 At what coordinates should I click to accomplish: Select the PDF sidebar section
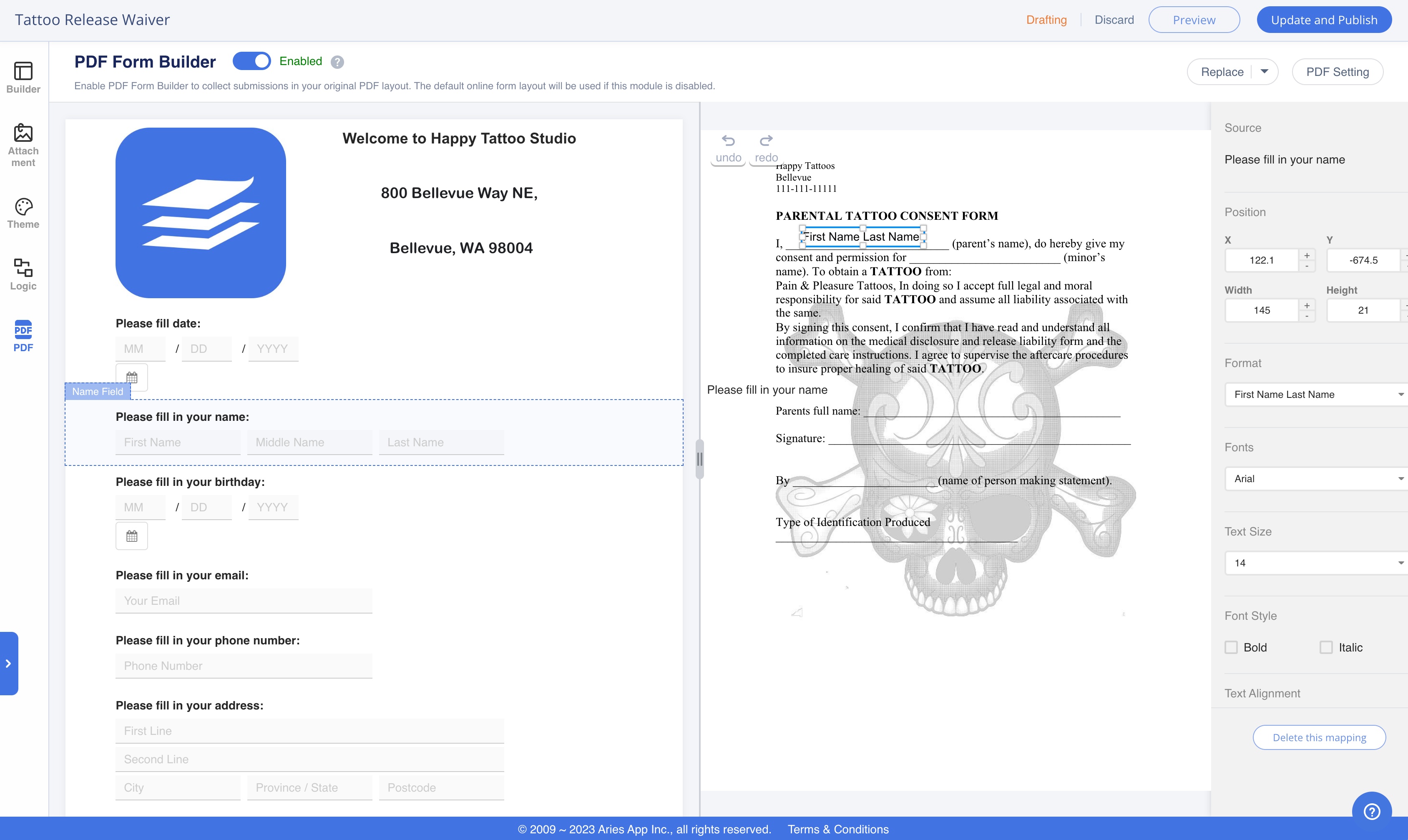pos(23,336)
